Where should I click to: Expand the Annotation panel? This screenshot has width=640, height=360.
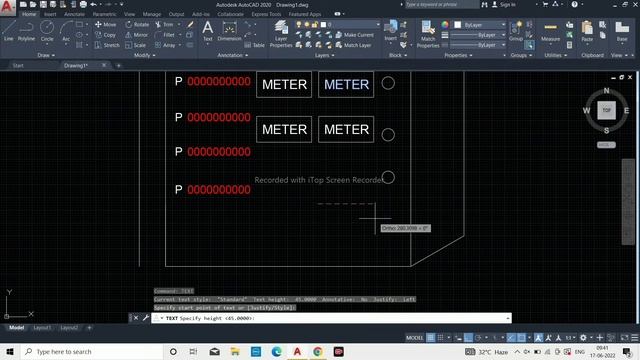pos(233,55)
